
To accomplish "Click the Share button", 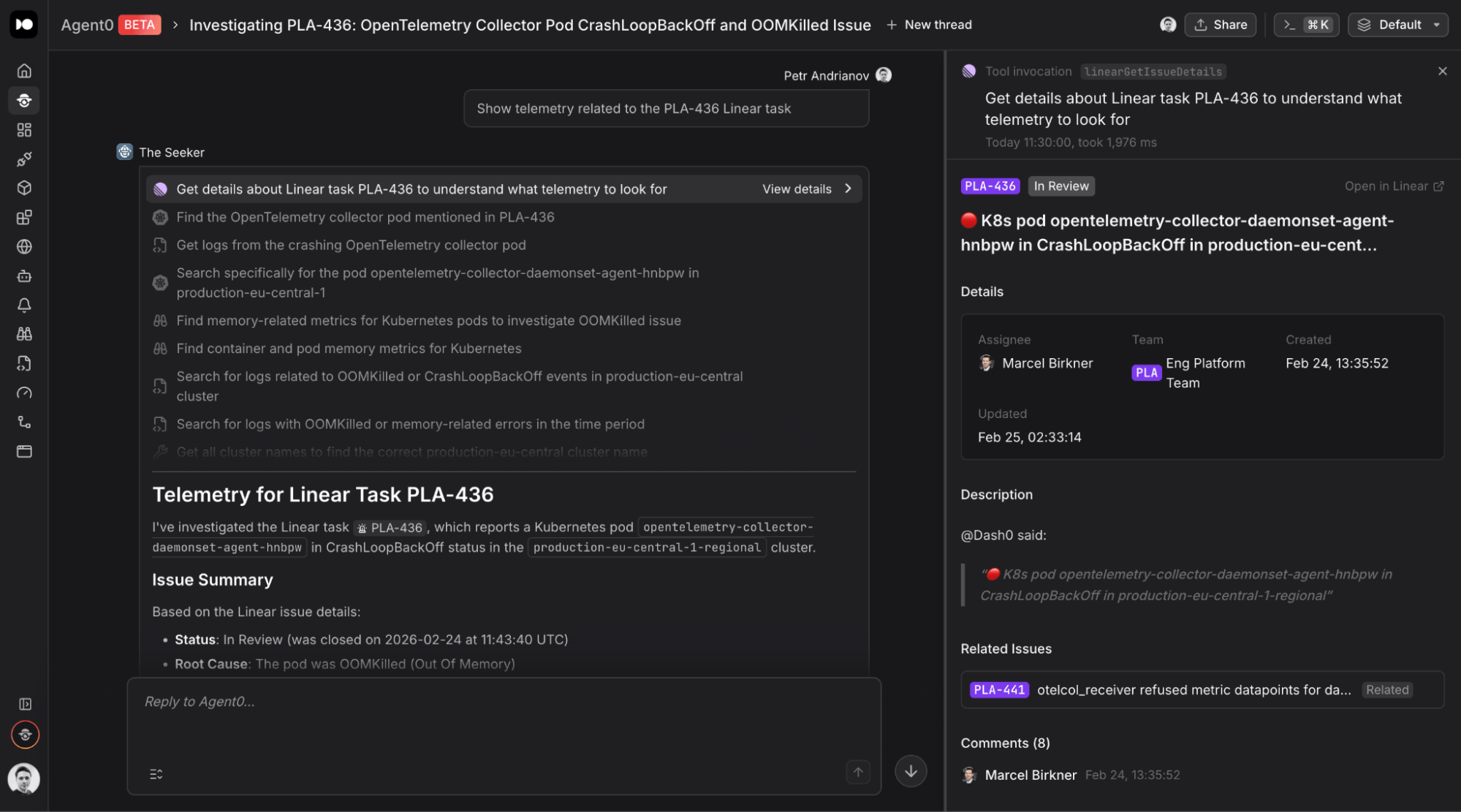I will tap(1221, 25).
